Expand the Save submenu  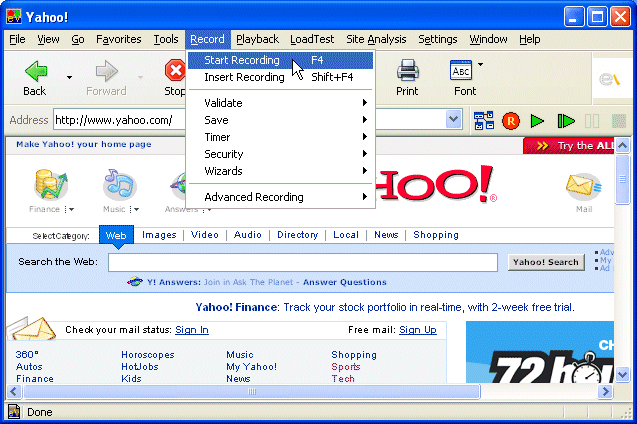click(280, 120)
